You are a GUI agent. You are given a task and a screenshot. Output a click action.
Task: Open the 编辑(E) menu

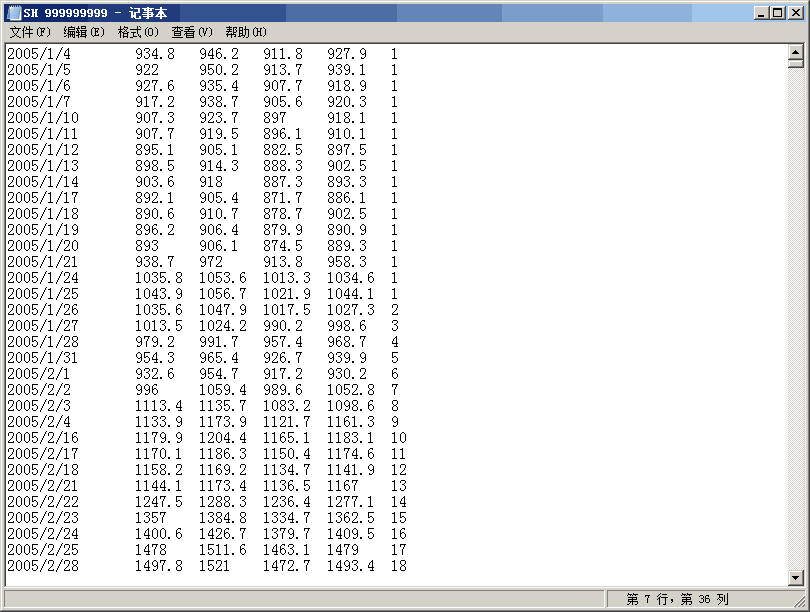84,32
